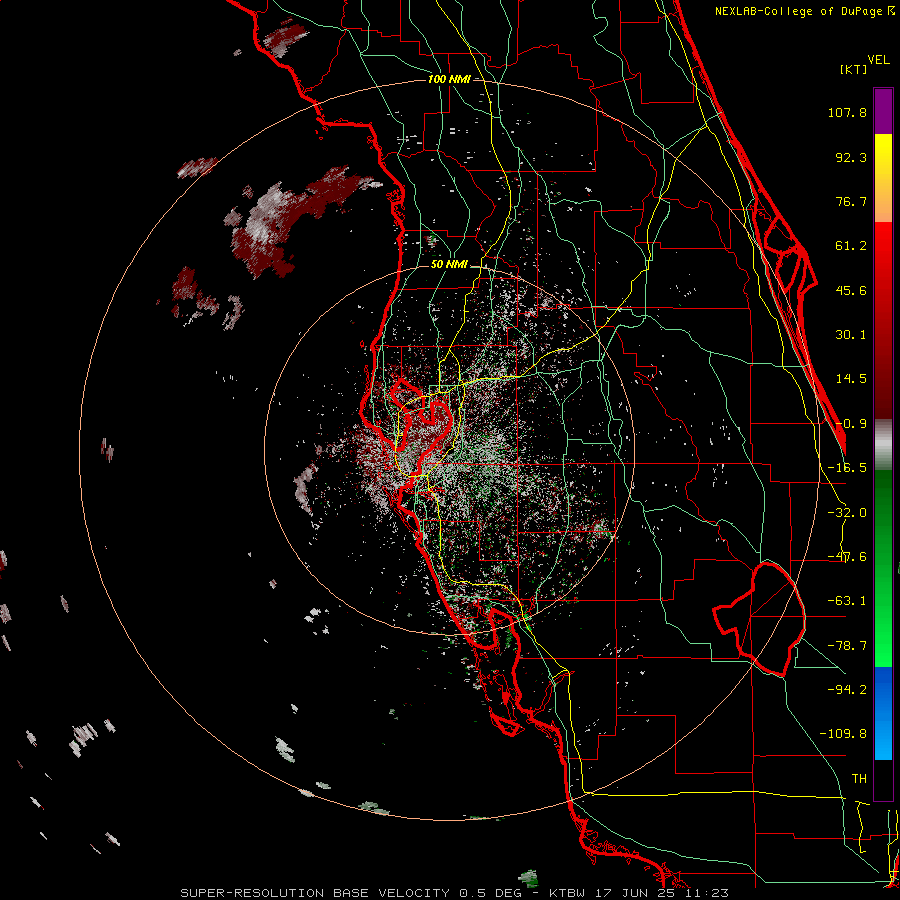Click the TH threshold label in legend

click(x=859, y=779)
